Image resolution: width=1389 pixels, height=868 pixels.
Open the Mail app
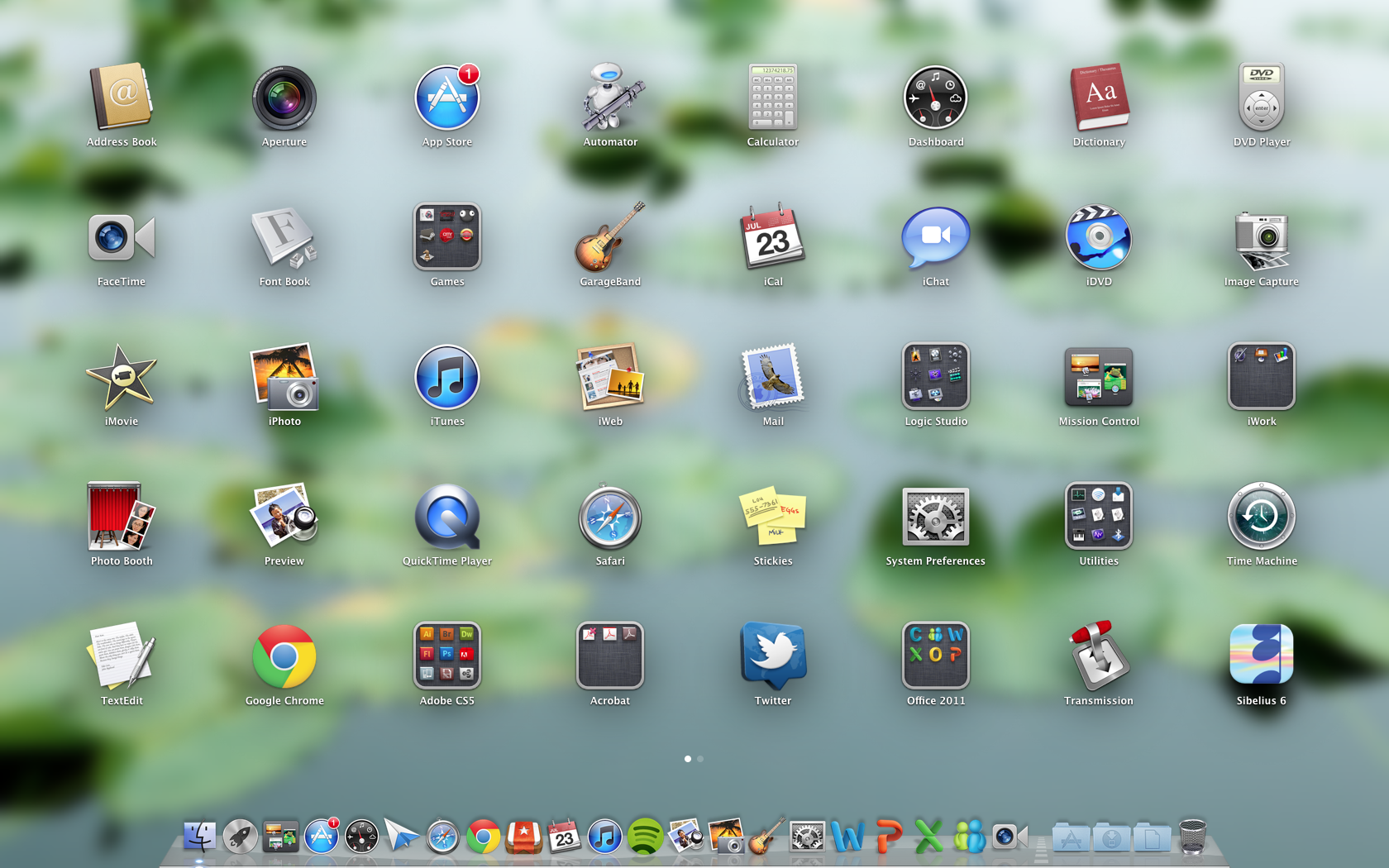click(x=773, y=377)
